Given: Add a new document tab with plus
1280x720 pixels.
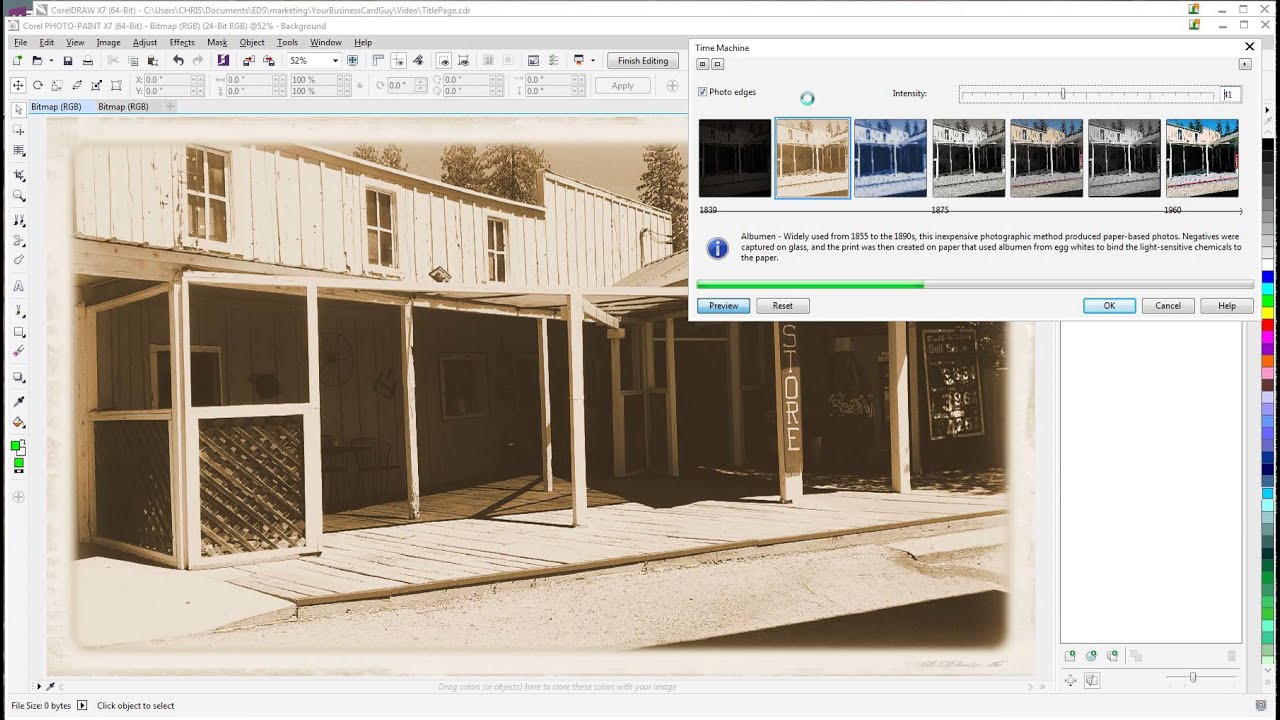Looking at the screenshot, I should click(170, 107).
